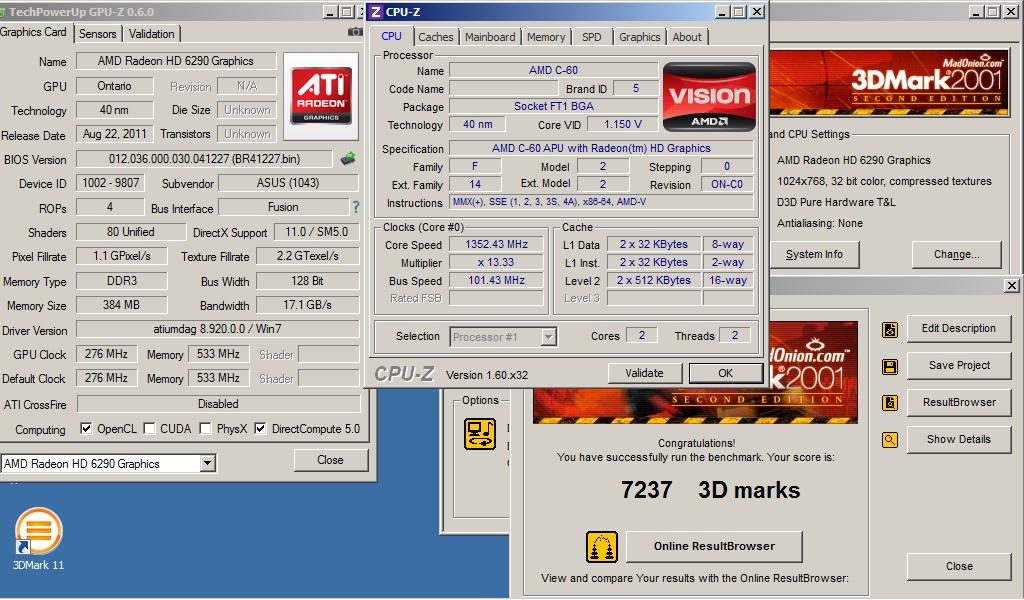Toggle the CUDA checkbox in GPU-Z
Image resolution: width=1024 pixels, height=600 pixels.
[x=149, y=428]
